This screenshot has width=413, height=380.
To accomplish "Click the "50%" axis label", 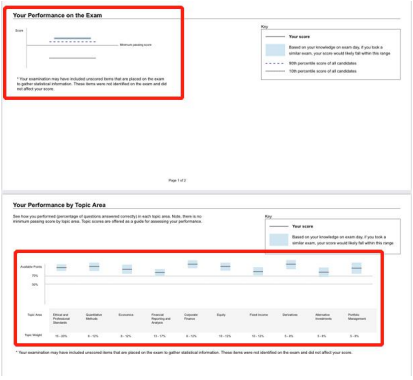I will (35, 285).
